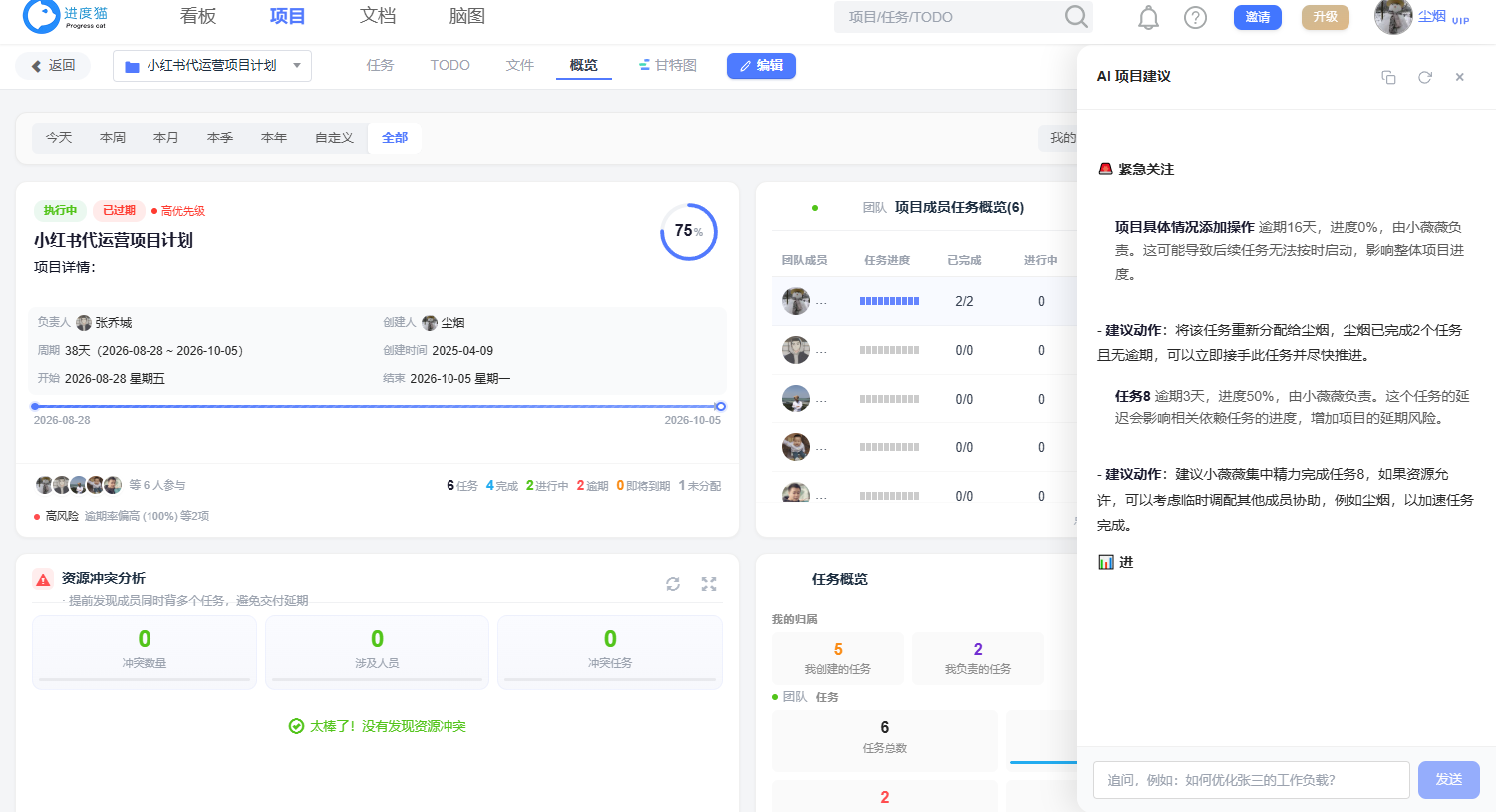Click the user avatar in top bar
1498x812 pixels.
coord(1393,17)
